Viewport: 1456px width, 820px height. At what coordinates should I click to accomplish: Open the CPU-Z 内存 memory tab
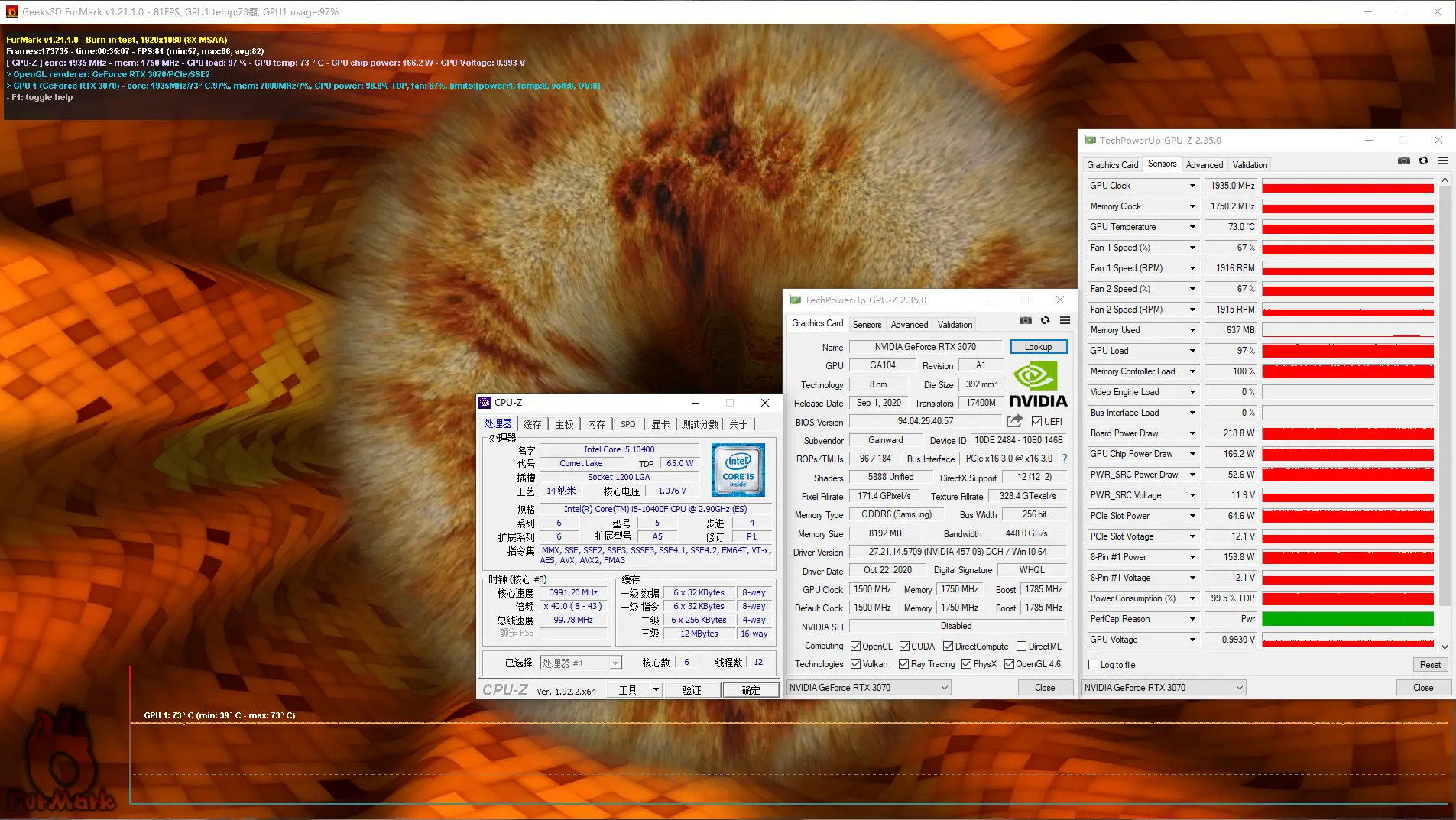click(596, 424)
